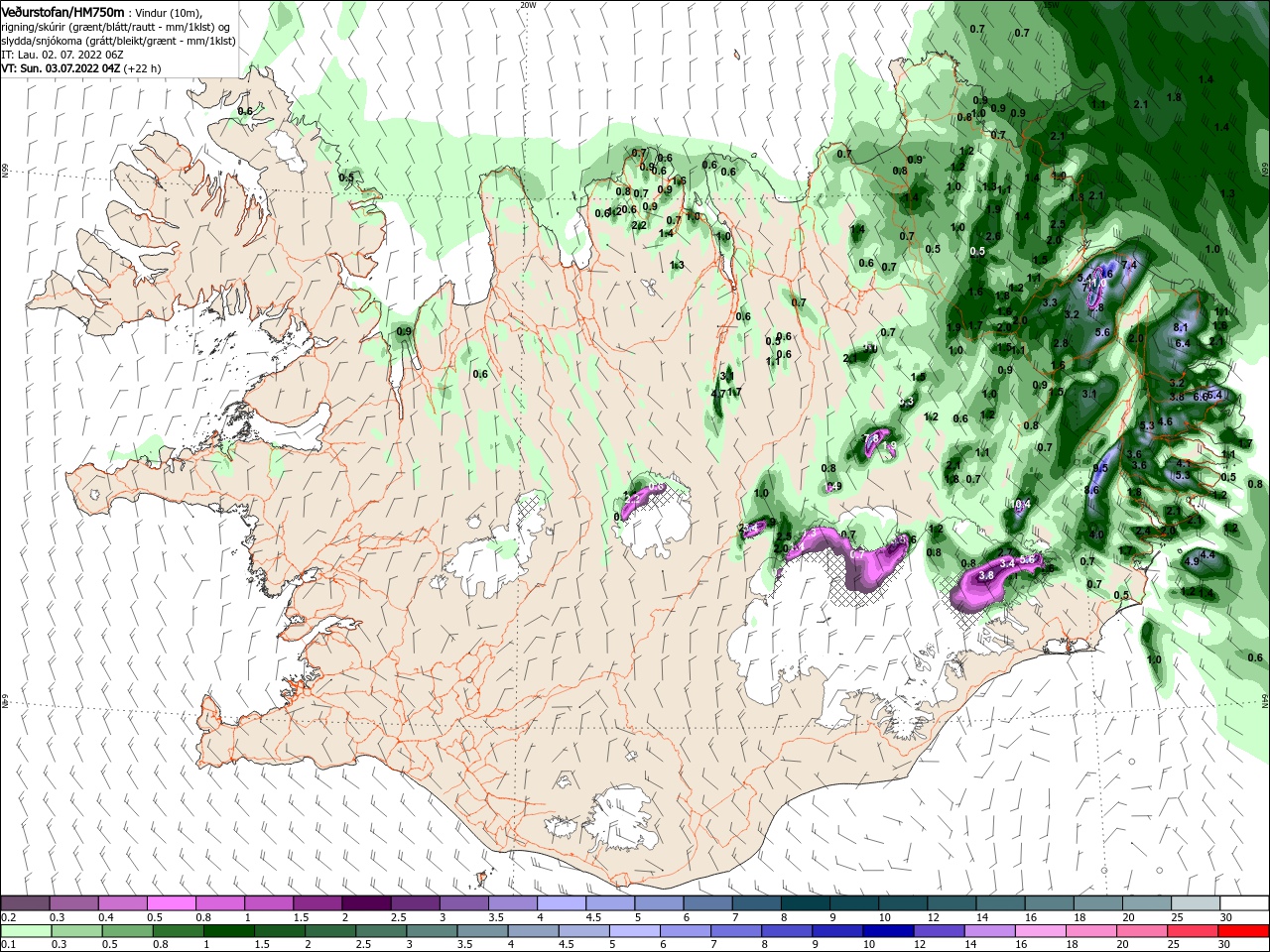Click the map title text Veðurstofan/HM750m
This screenshot has width=1270, height=952.
[63, 11]
